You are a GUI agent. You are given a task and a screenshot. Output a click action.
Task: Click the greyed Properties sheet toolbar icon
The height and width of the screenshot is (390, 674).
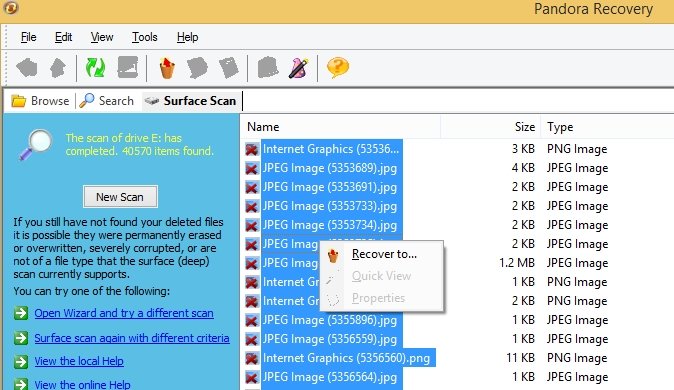(229, 68)
